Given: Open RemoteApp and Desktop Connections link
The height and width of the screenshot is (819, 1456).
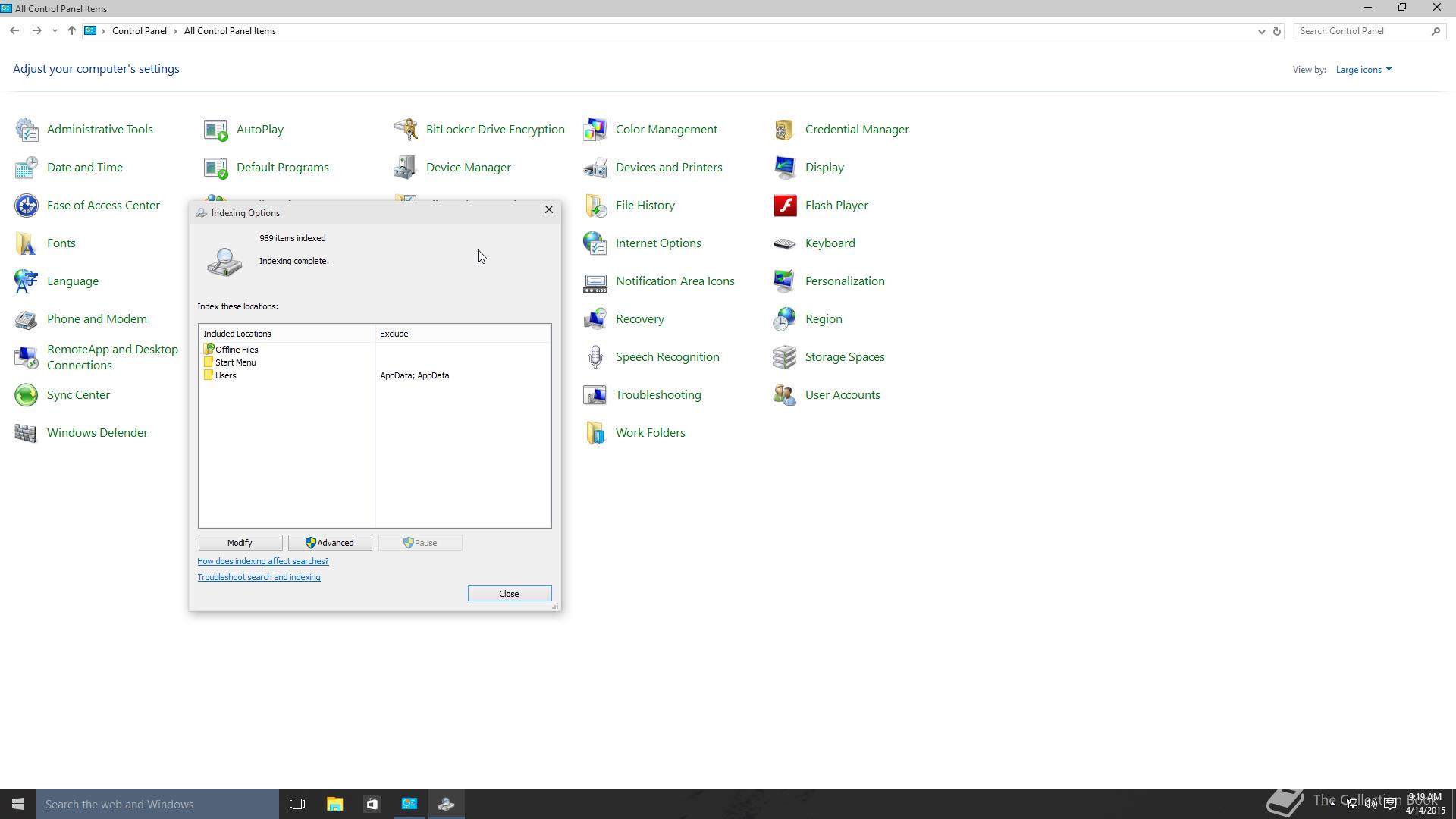Looking at the screenshot, I should [112, 357].
